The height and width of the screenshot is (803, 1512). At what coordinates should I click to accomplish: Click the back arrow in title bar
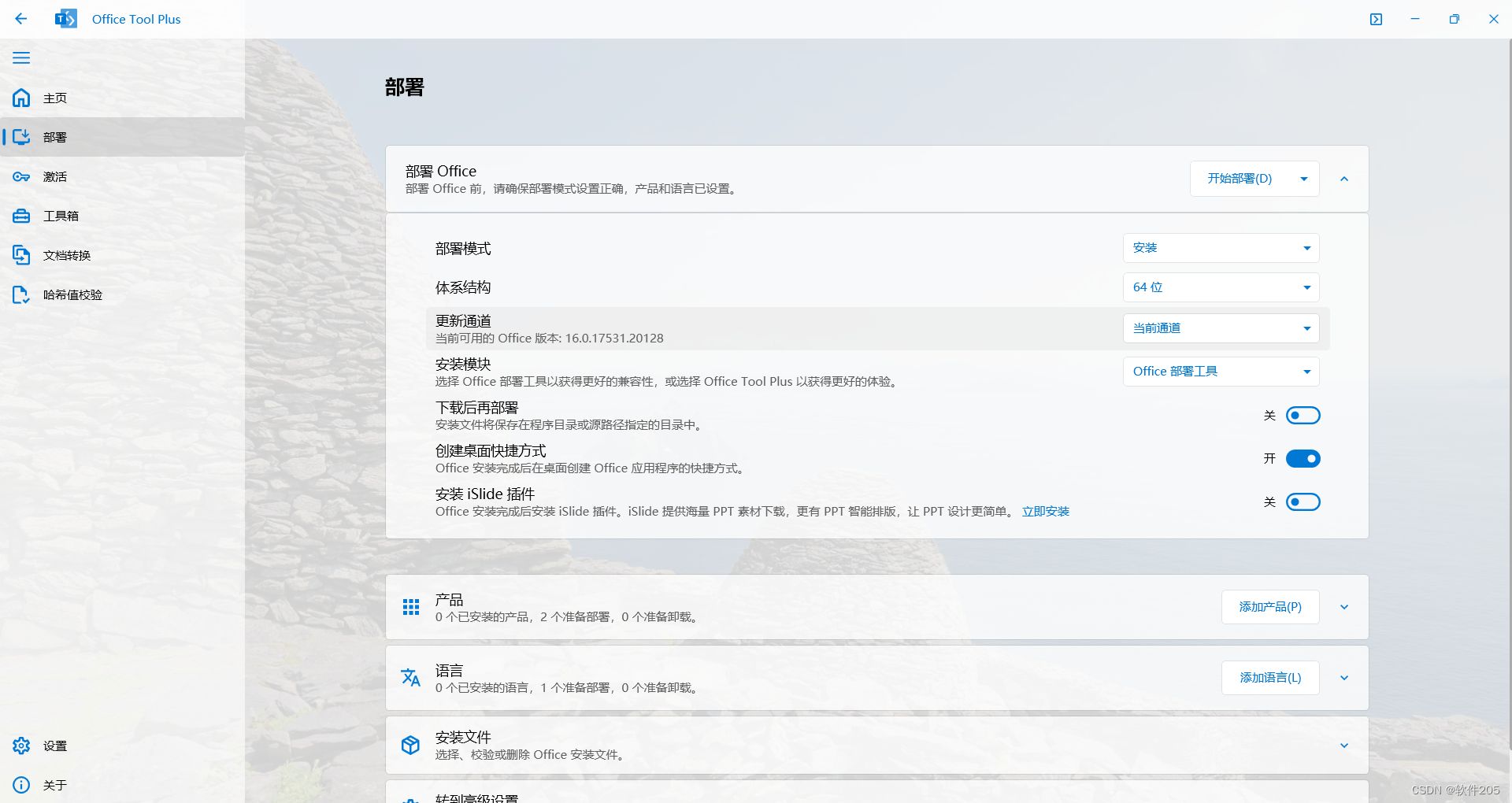(21, 19)
